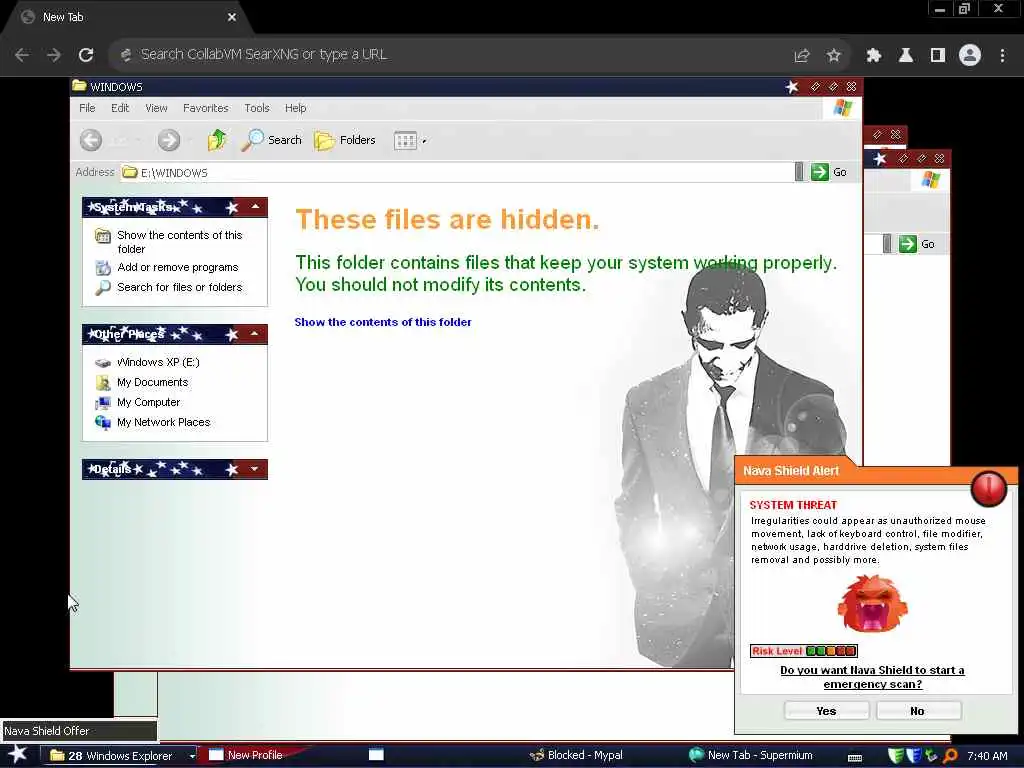Click Add or remove programs
Viewport: 1024px width, 768px height.
[178, 267]
